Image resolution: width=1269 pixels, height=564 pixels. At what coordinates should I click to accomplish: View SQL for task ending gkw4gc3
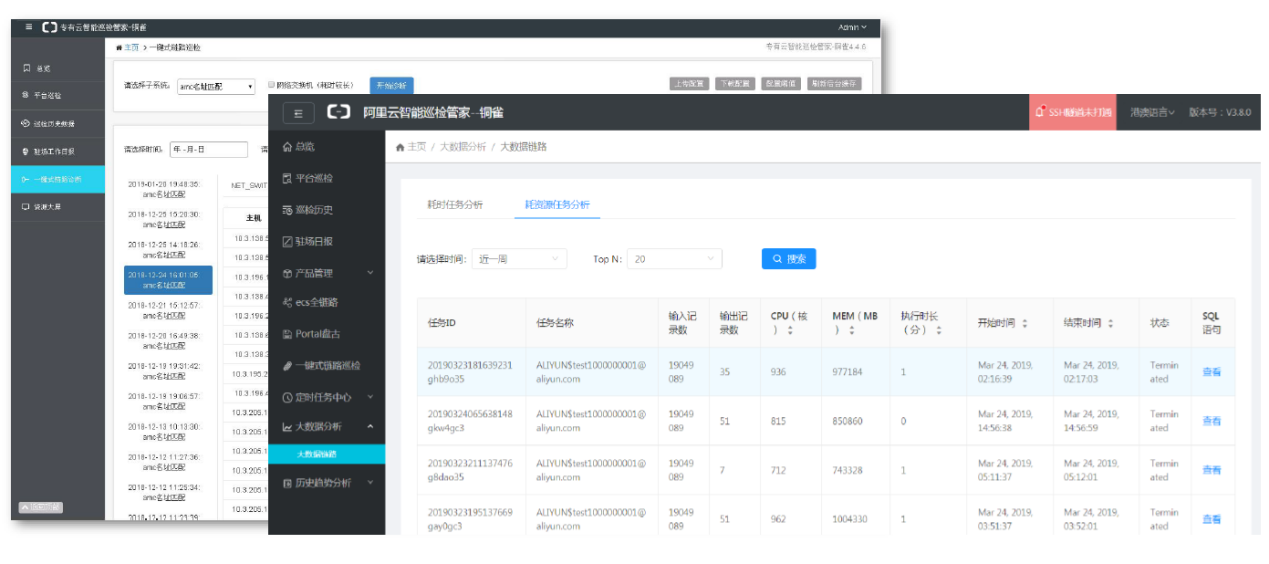click(x=1212, y=421)
